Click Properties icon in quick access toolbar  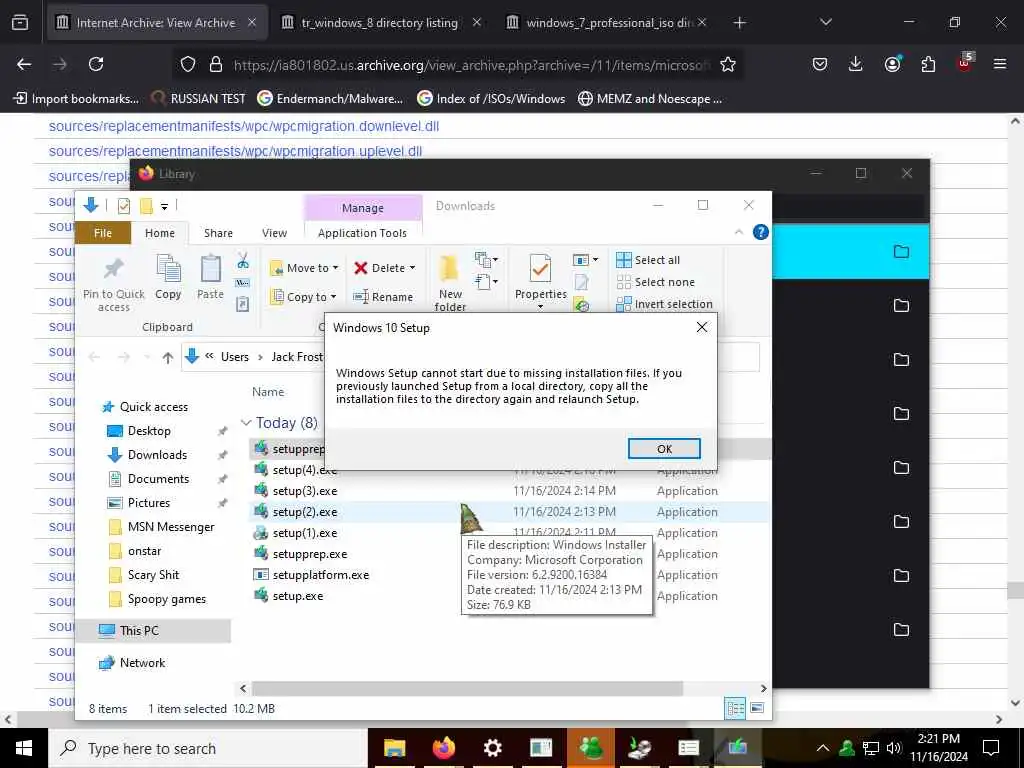(123, 206)
